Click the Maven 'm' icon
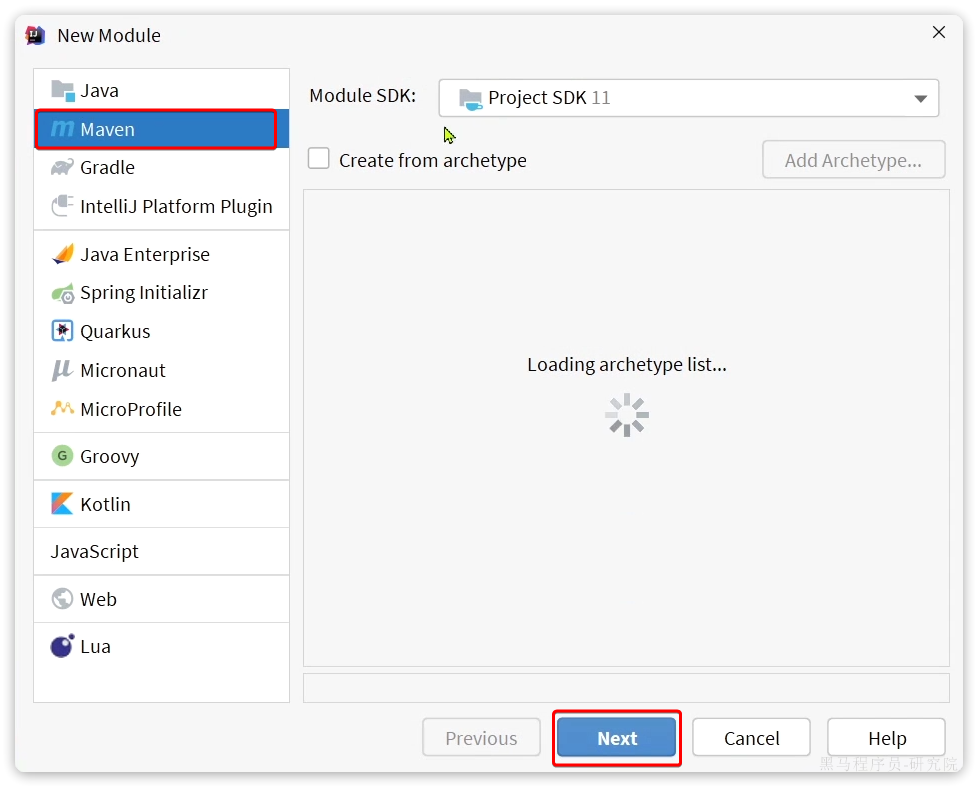The width and height of the screenshot is (978, 789). 62,128
